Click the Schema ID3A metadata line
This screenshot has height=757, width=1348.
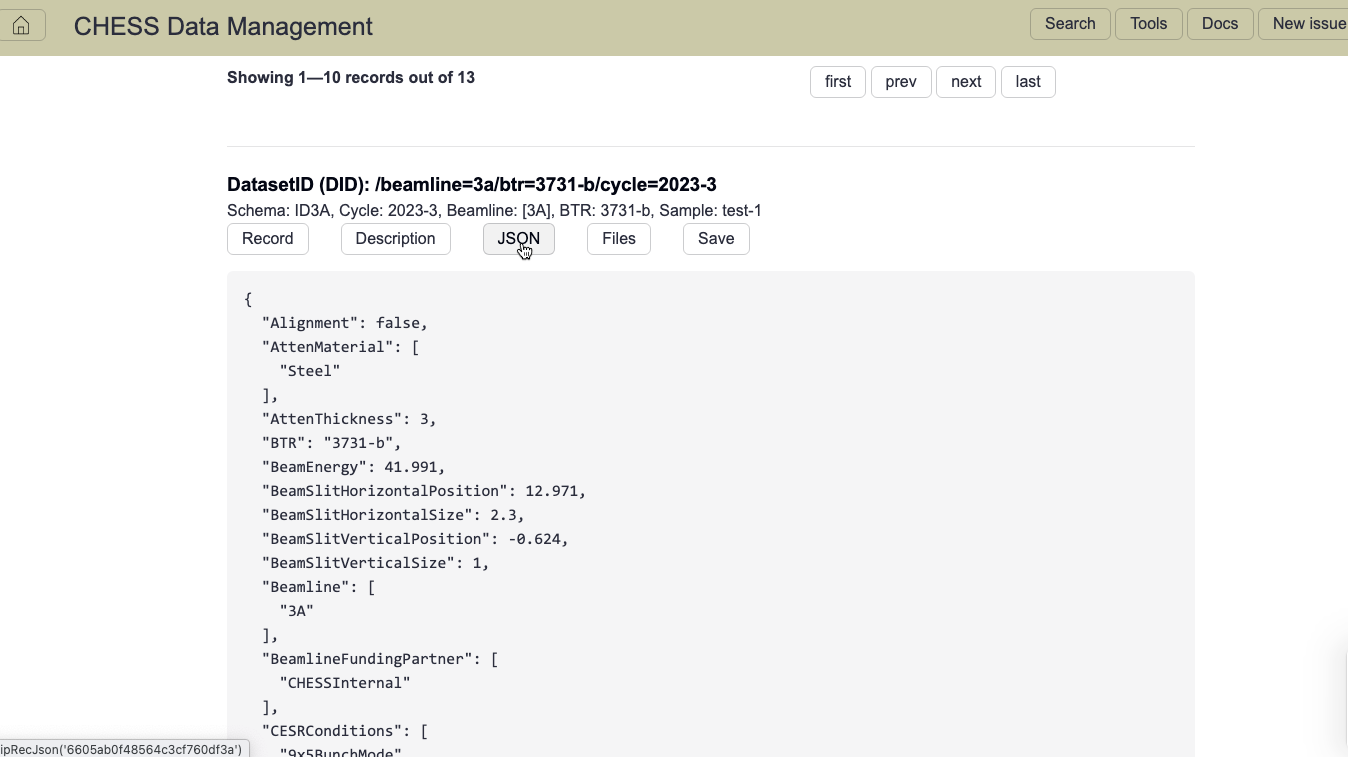pyautogui.click(x=494, y=211)
